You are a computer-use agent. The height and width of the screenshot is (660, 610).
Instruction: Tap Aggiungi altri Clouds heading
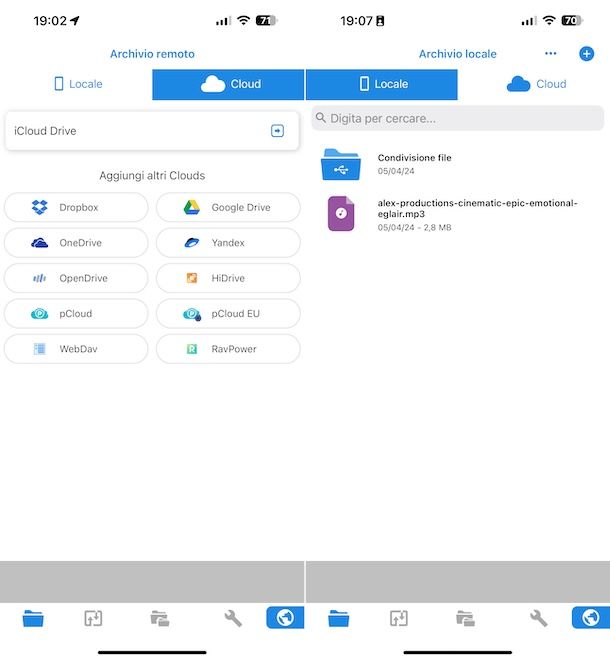pos(152,176)
